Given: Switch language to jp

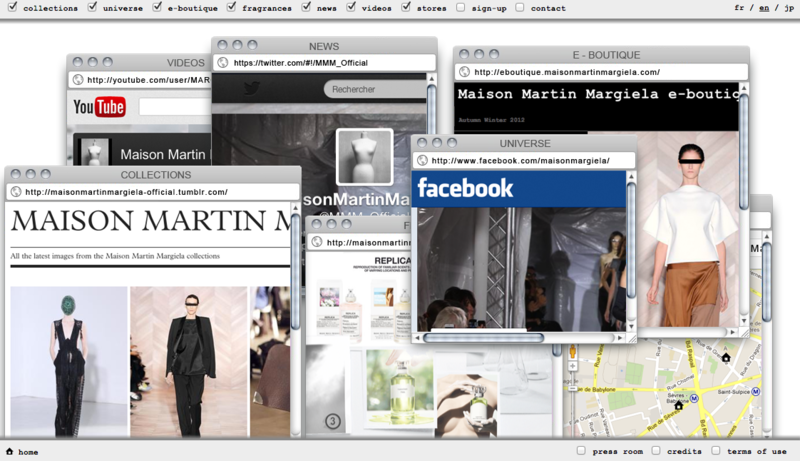Looking at the screenshot, I should (x=789, y=8).
